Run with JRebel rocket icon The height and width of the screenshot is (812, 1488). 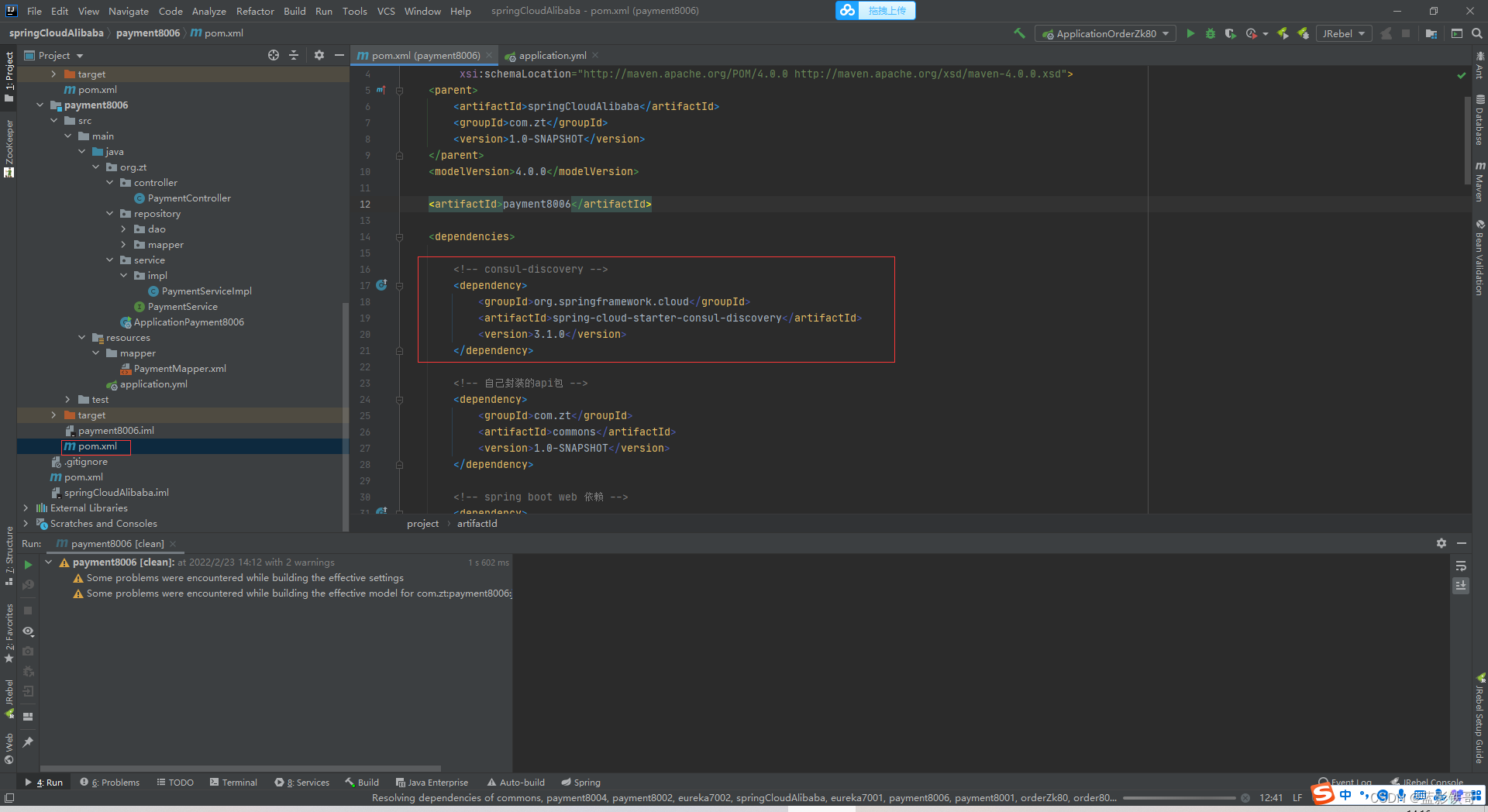(x=1283, y=33)
